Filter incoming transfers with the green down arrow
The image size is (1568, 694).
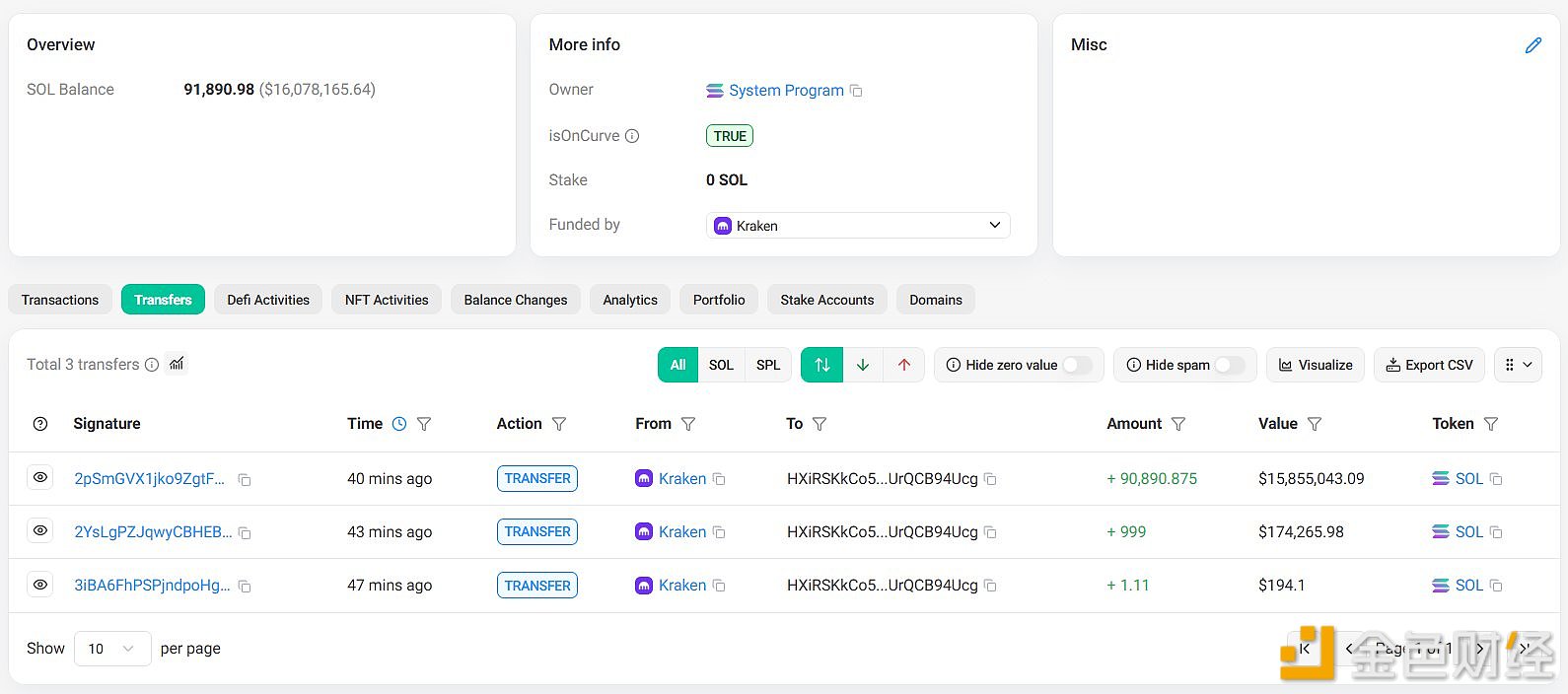[863, 365]
